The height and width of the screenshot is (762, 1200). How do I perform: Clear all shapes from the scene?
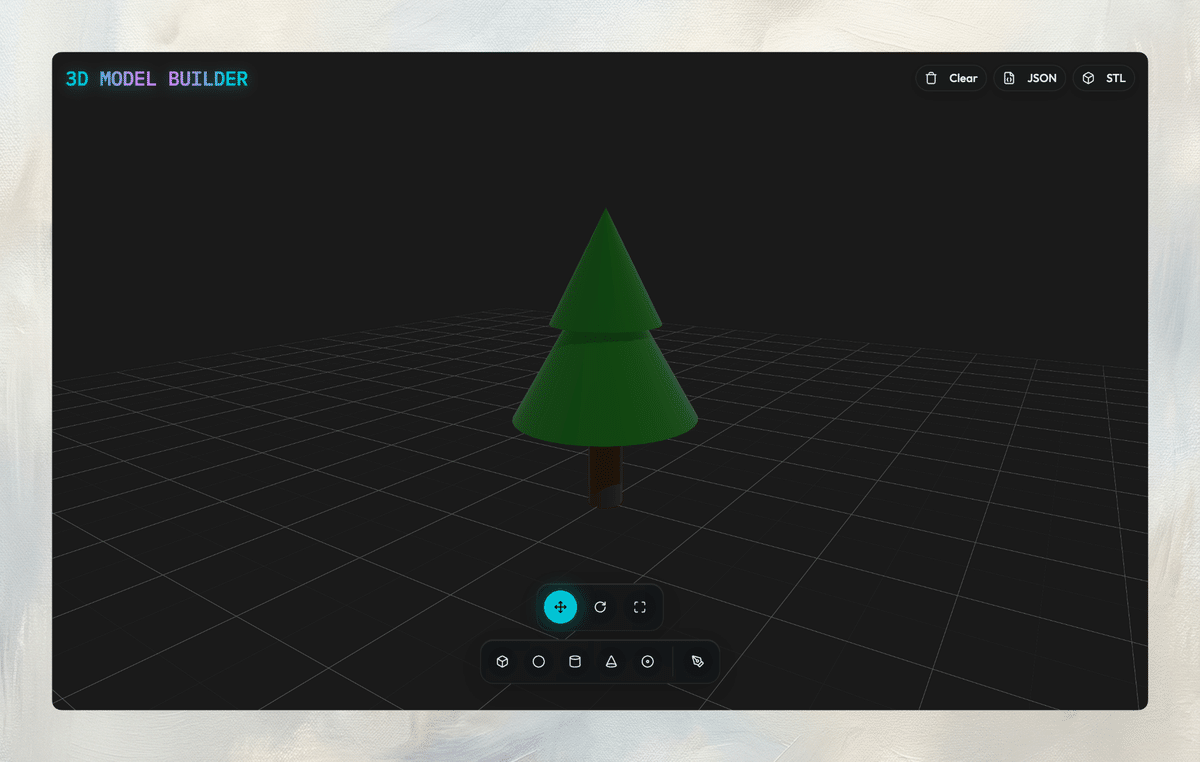tap(950, 77)
